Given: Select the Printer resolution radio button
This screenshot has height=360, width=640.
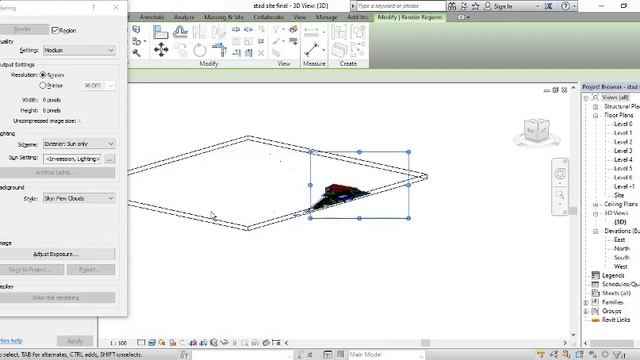Looking at the screenshot, I should 43,86.
